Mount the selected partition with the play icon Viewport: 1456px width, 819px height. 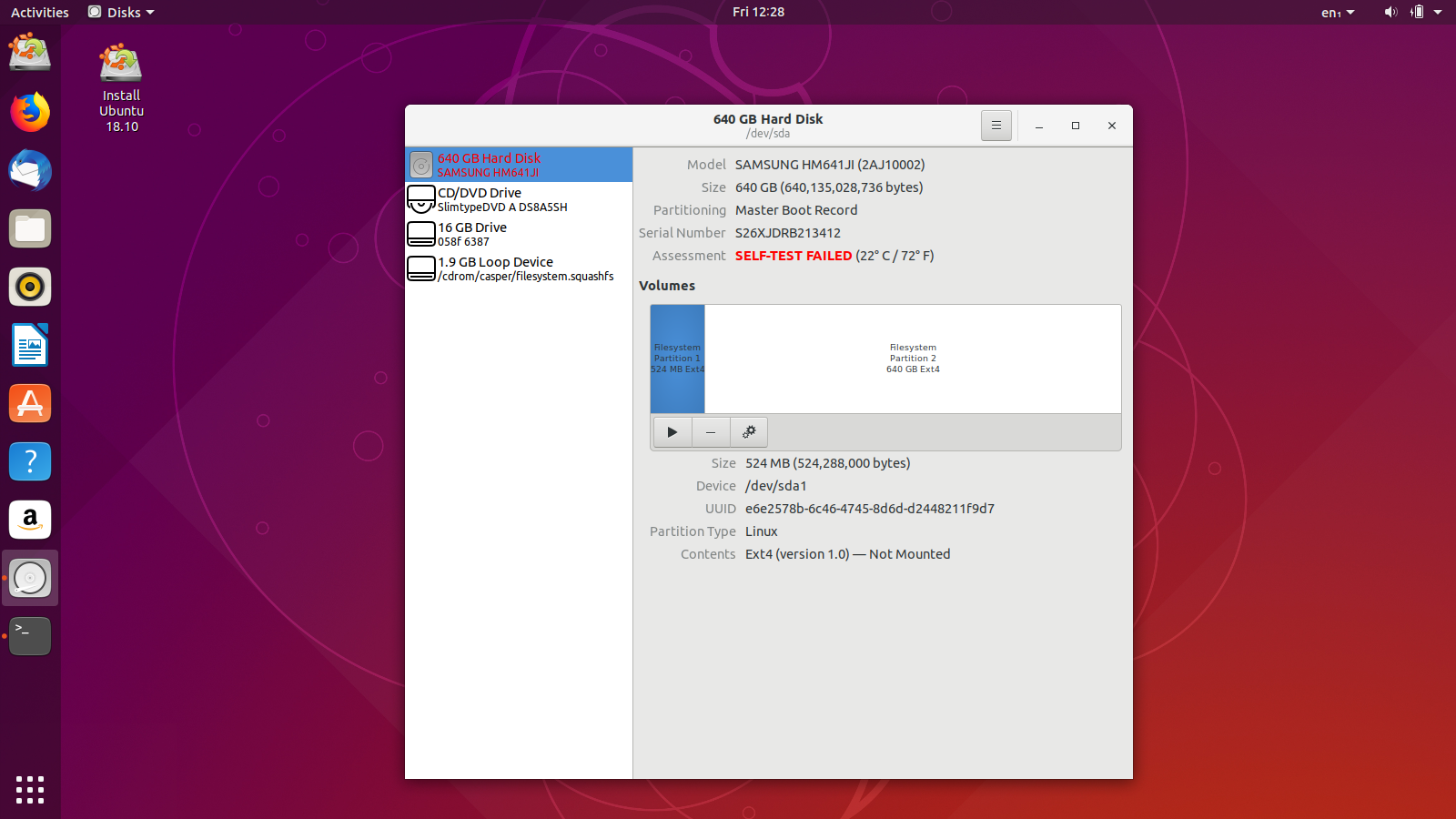point(672,431)
